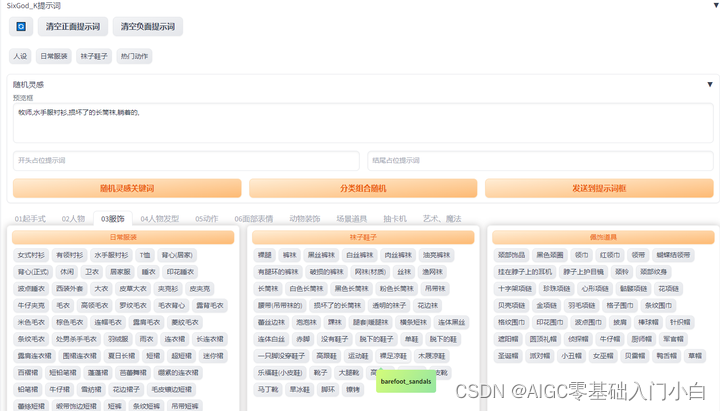Open the 抽卡机 tab
This screenshot has width=720, height=411.
pos(395,219)
